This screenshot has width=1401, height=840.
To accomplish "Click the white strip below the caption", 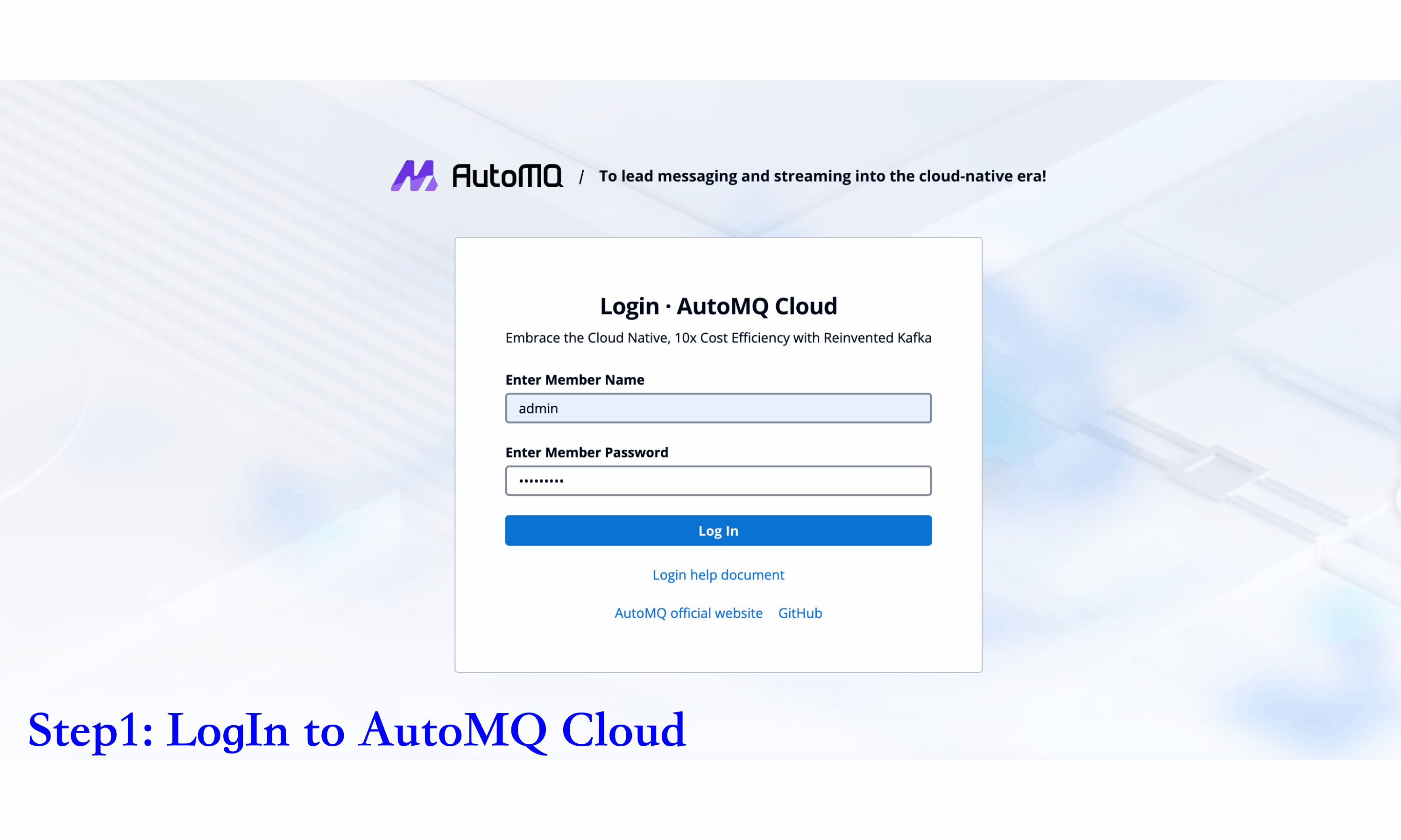I will click(x=700, y=801).
